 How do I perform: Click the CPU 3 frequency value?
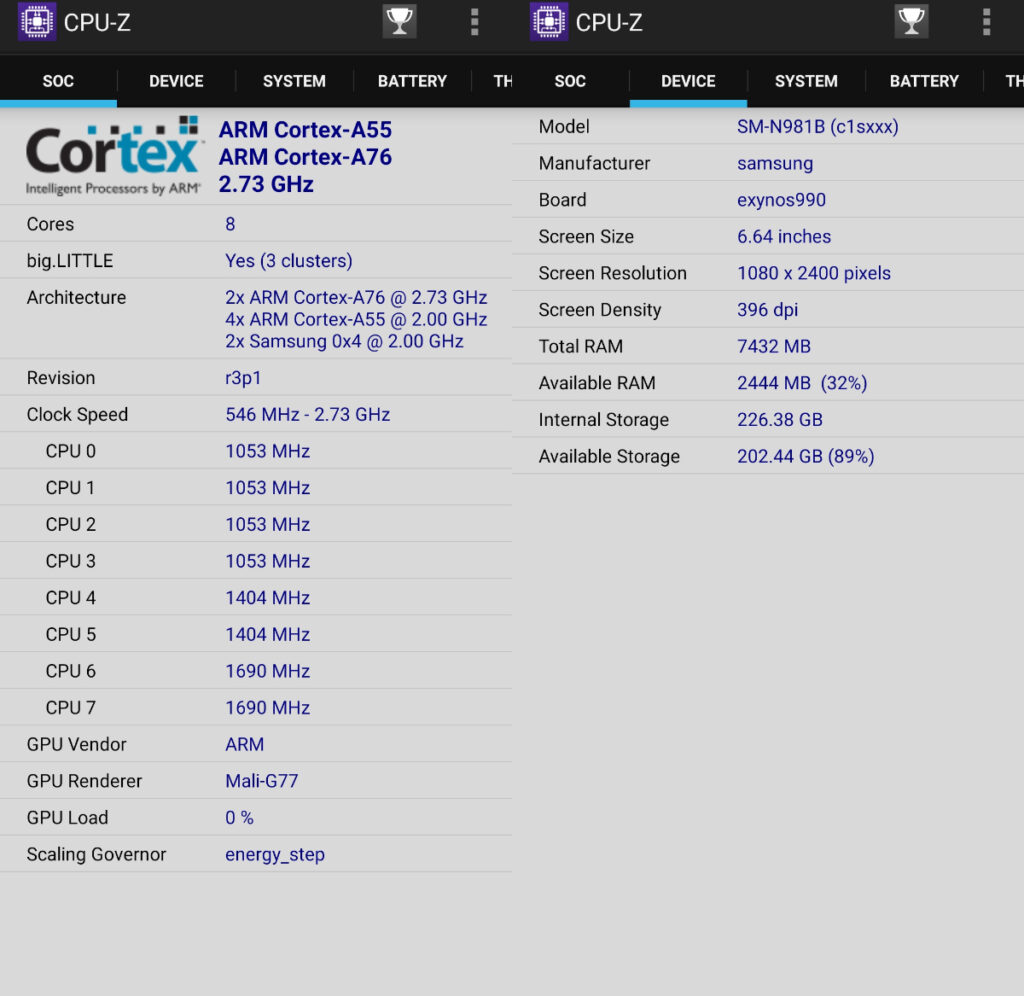(267, 561)
